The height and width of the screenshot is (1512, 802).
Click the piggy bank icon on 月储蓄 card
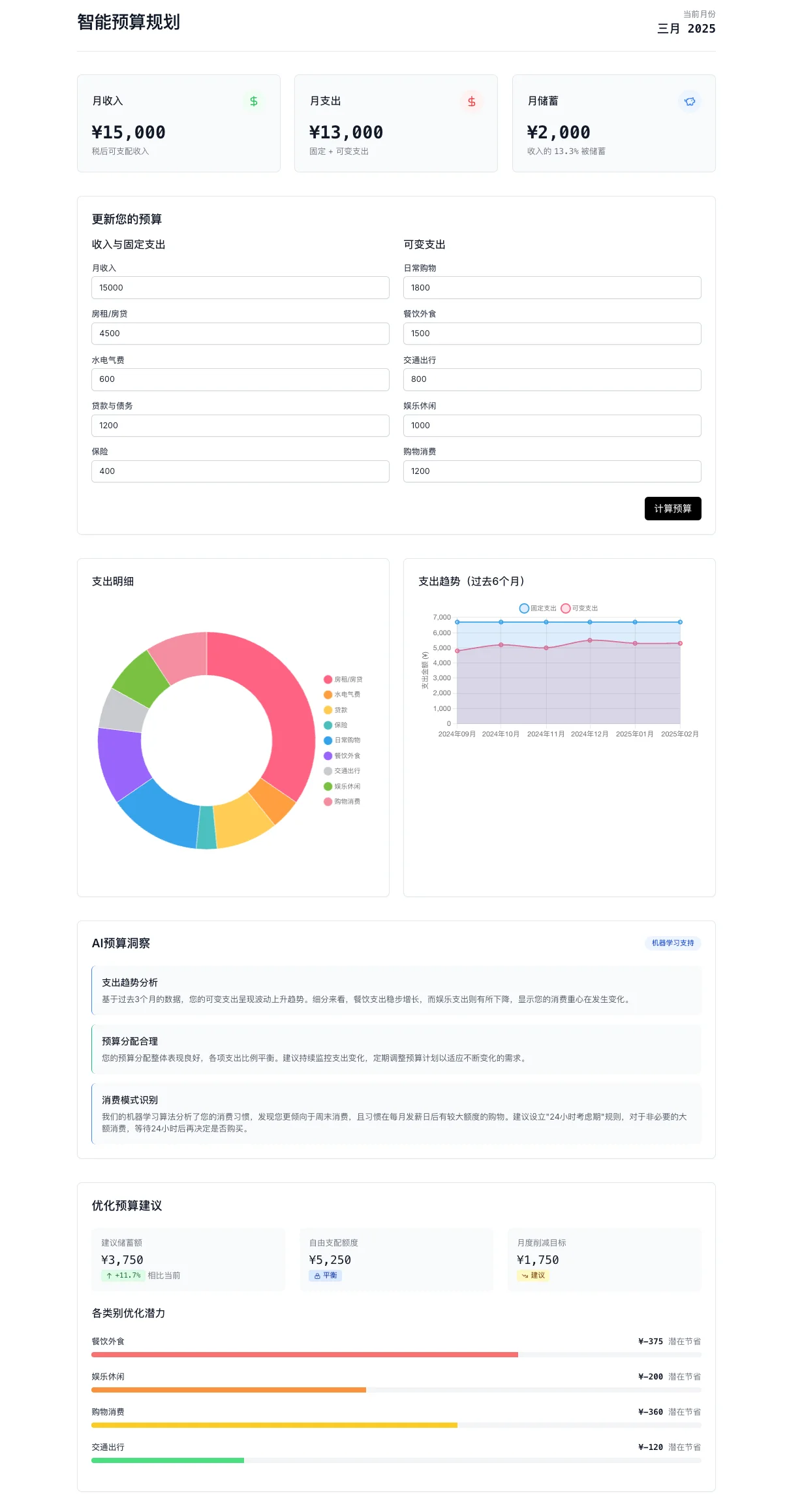[689, 101]
